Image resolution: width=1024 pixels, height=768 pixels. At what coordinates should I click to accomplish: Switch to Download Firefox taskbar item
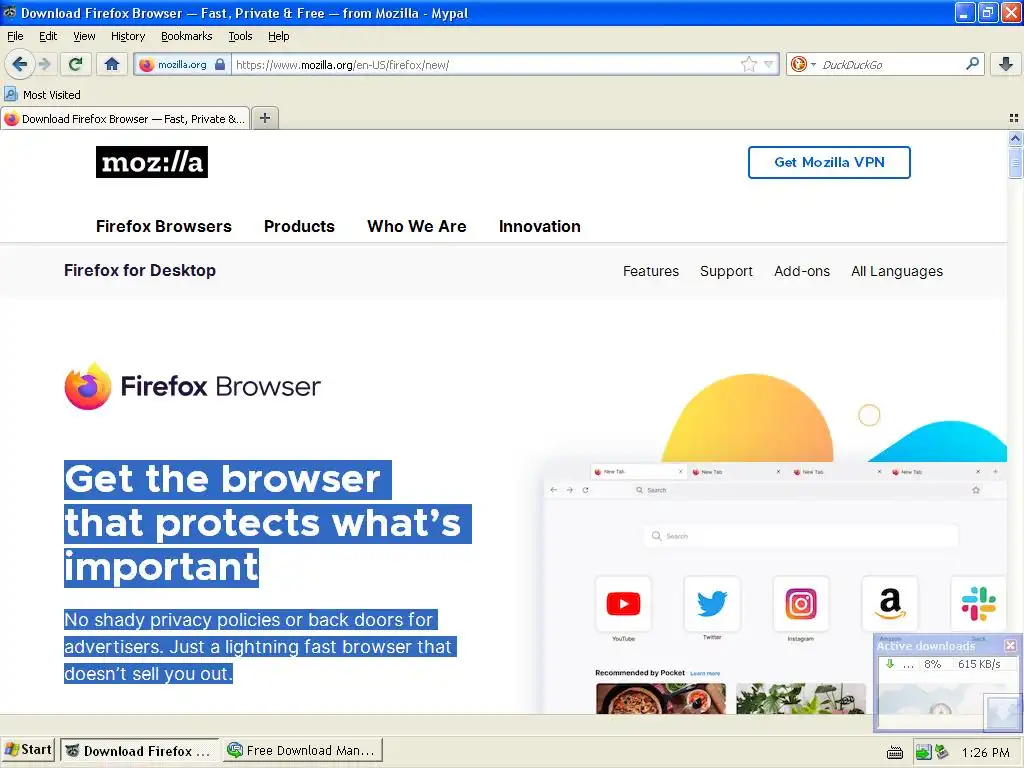pyautogui.click(x=140, y=750)
